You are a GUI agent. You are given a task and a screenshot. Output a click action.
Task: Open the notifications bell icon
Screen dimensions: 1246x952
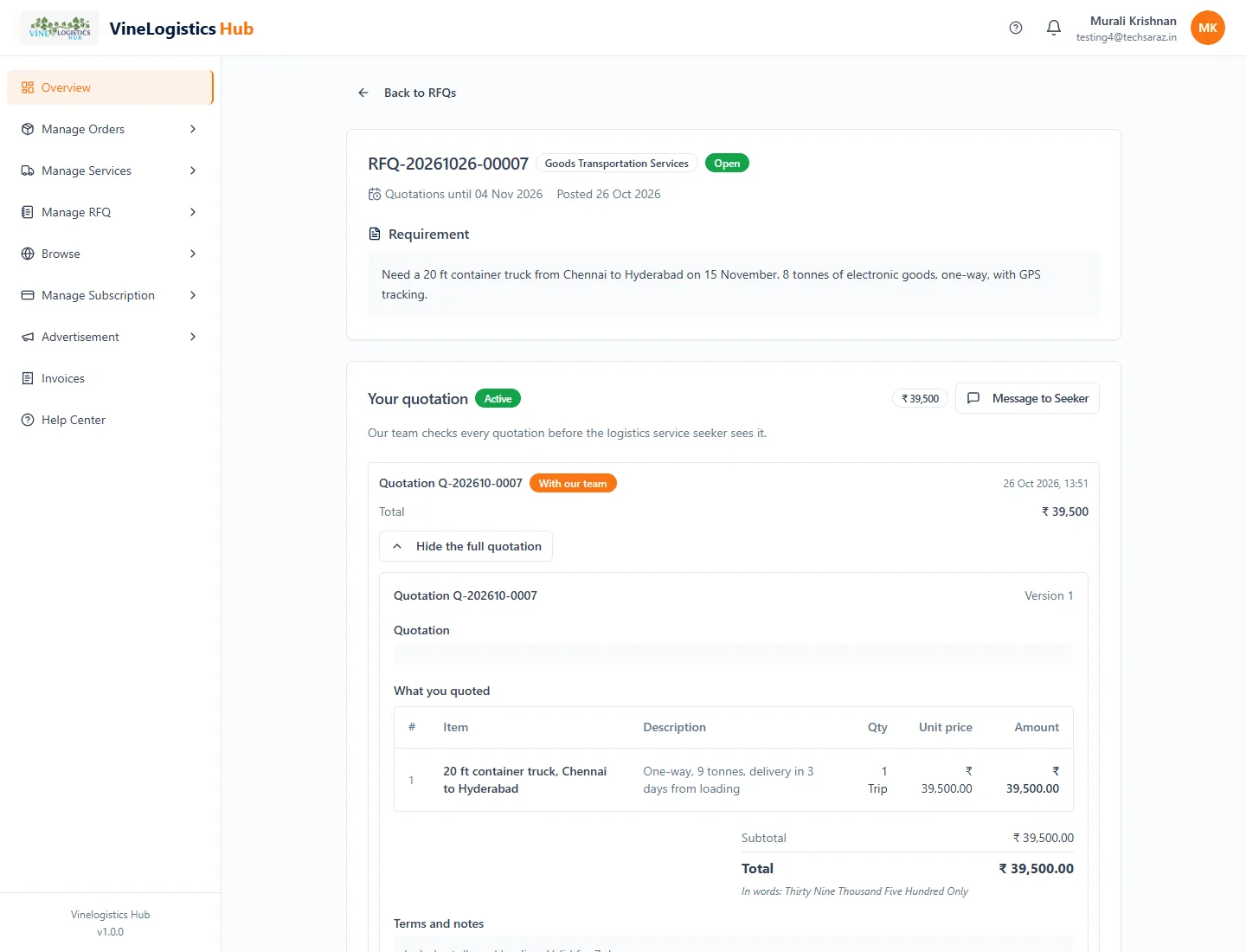click(1054, 28)
